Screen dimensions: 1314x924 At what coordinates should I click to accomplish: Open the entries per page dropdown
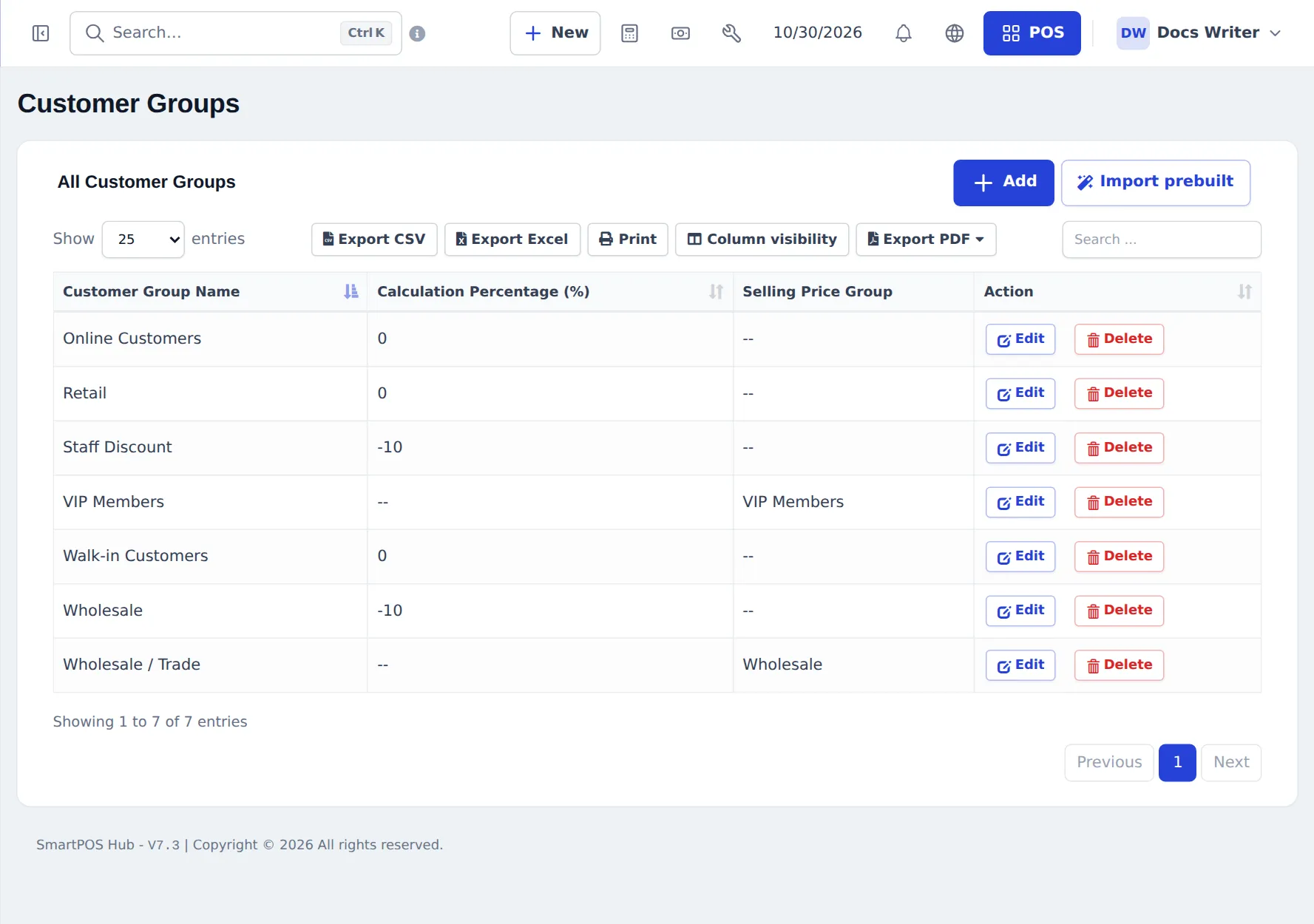pyautogui.click(x=143, y=240)
